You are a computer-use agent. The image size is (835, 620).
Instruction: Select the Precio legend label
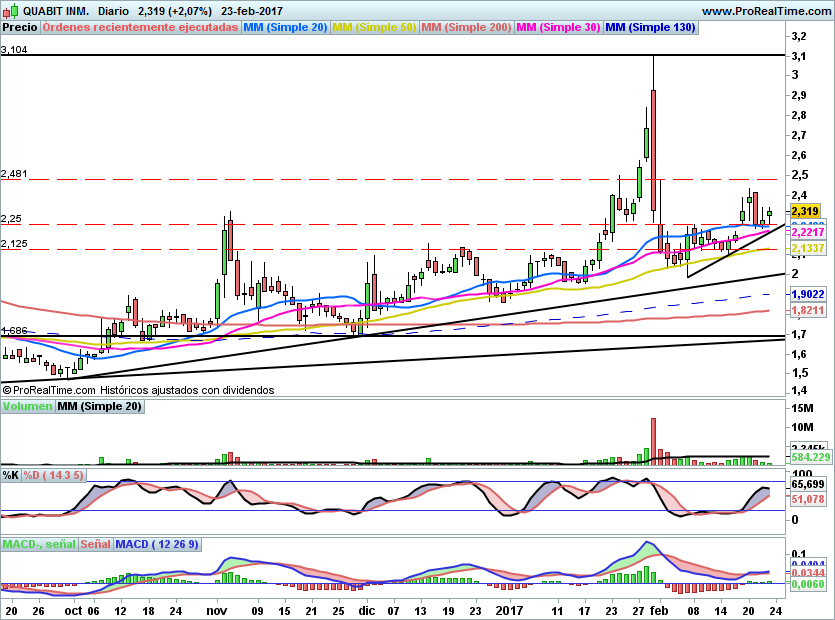20,27
